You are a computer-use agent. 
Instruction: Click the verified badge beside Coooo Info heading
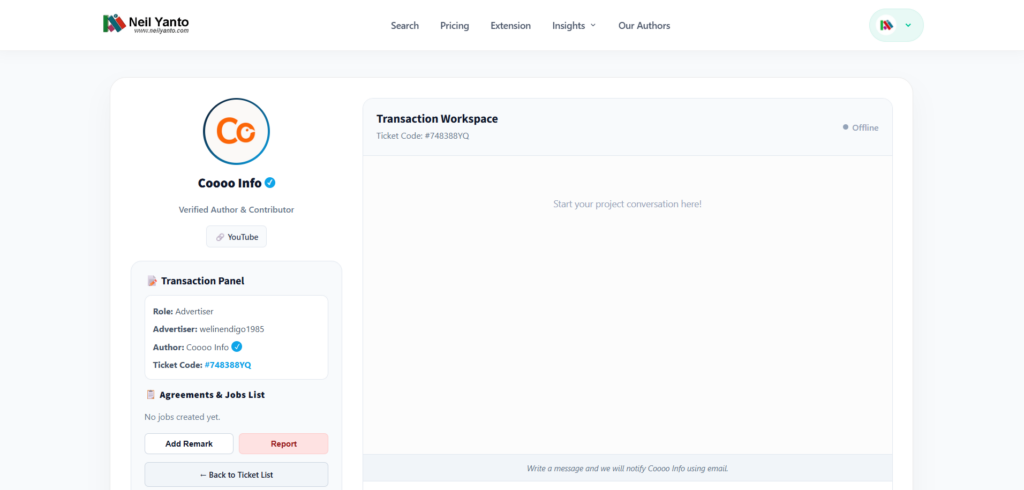tap(270, 182)
